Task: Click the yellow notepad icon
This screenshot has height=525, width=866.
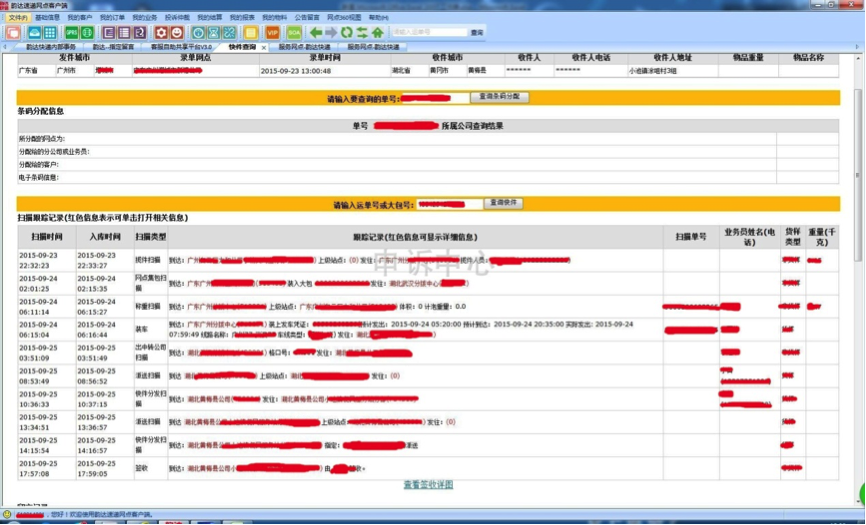Action: [x=250, y=33]
